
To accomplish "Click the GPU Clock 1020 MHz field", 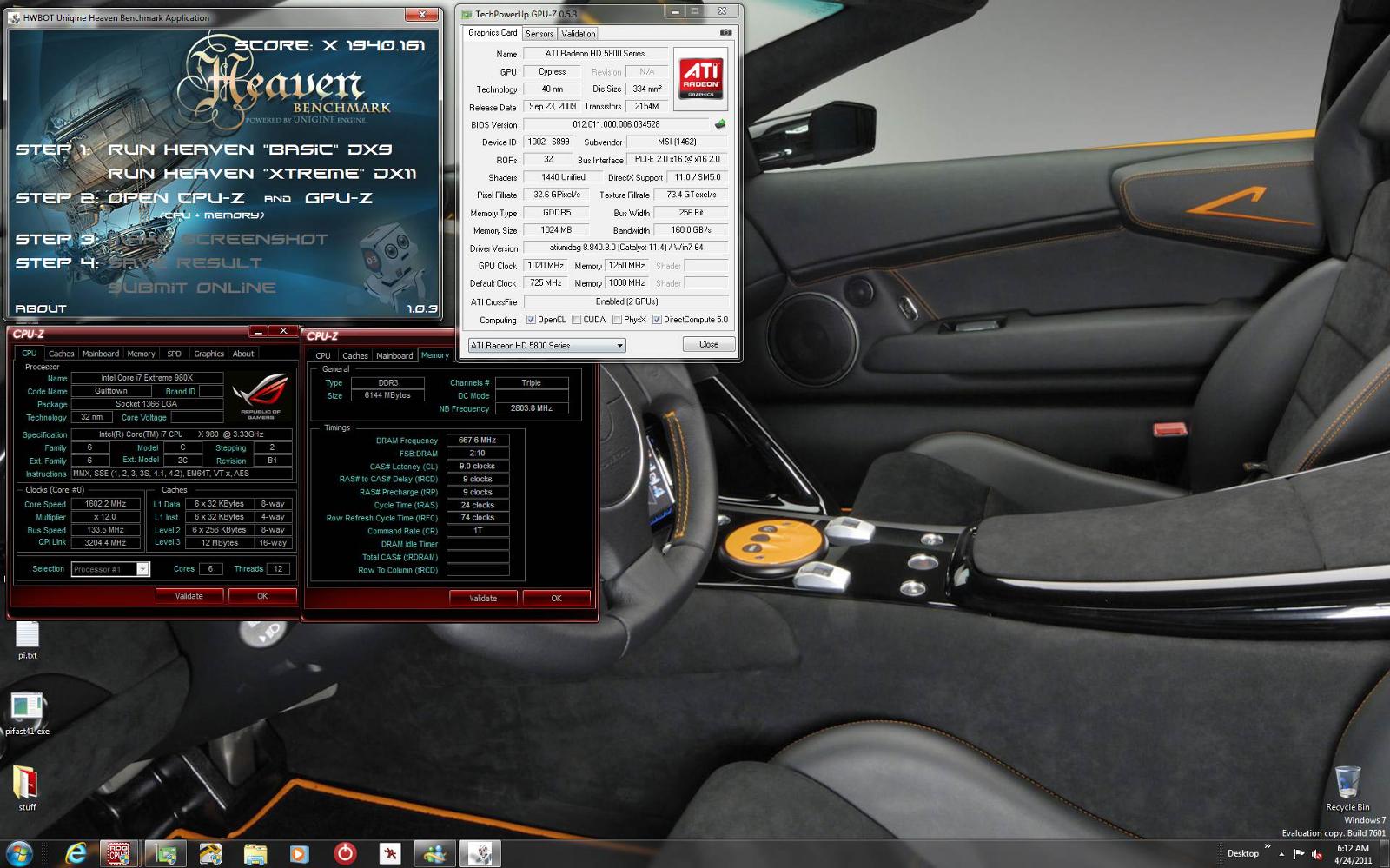I will point(546,265).
